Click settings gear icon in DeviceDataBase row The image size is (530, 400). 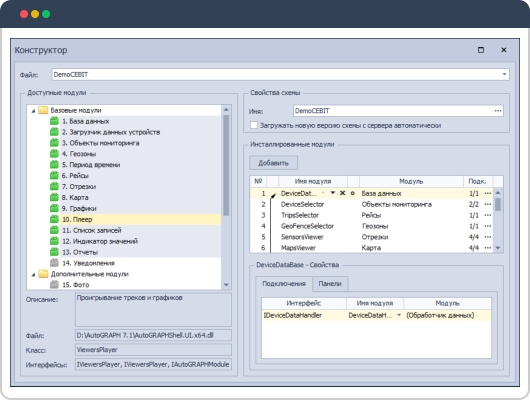[353, 193]
